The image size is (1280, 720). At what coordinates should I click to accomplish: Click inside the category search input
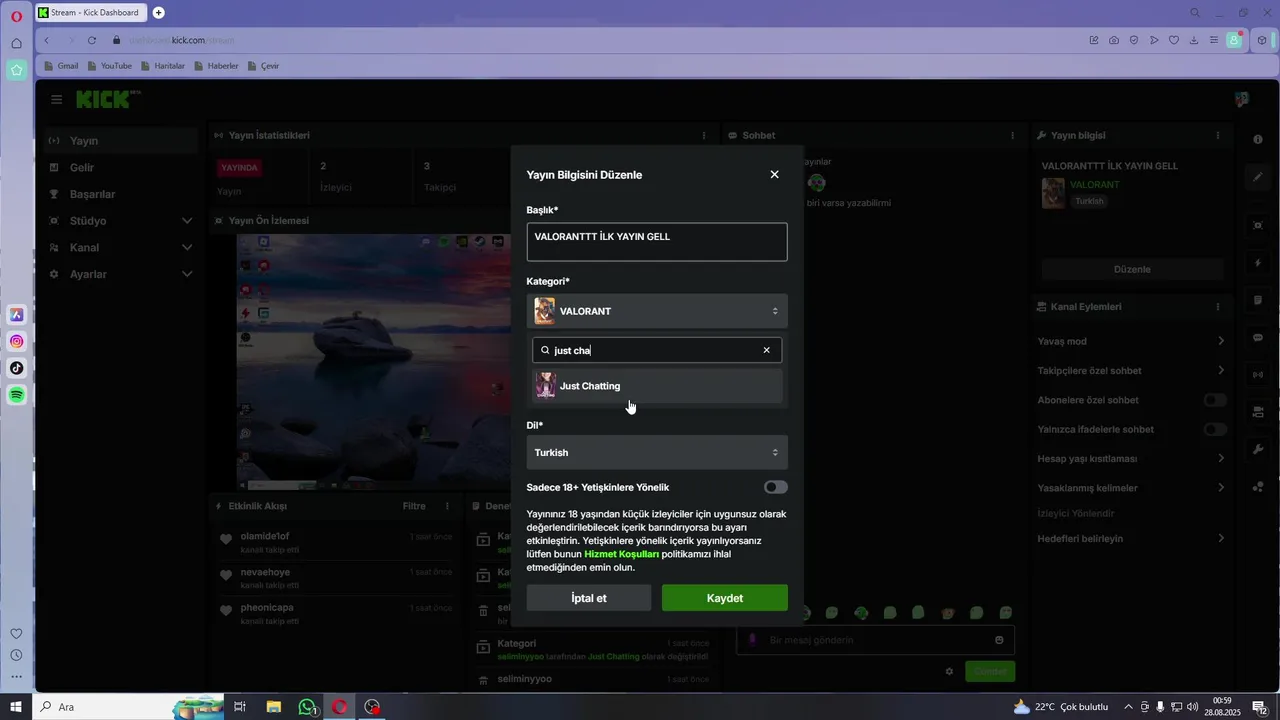click(655, 350)
